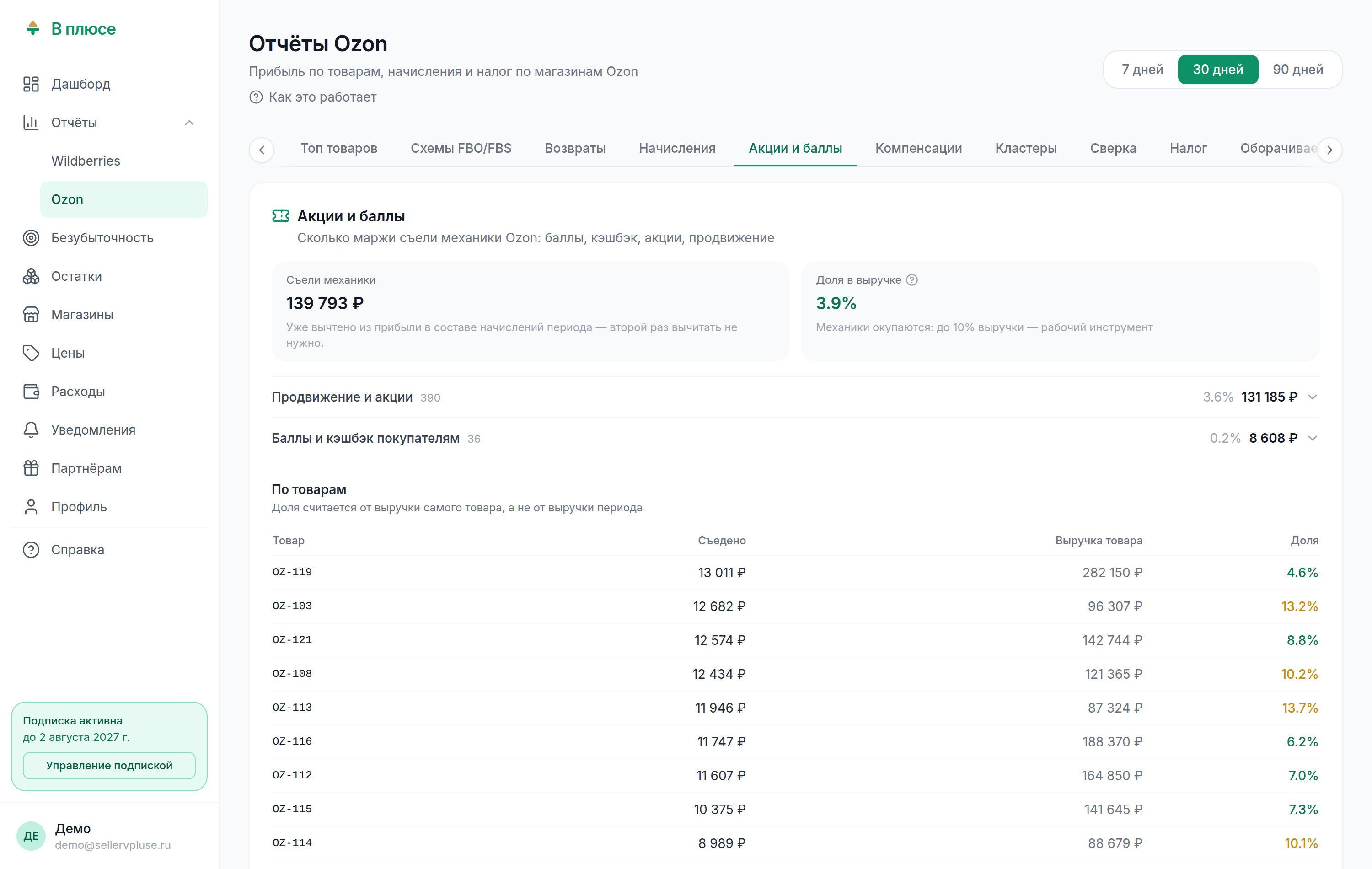Click the Выручка товара column header

[1099, 540]
